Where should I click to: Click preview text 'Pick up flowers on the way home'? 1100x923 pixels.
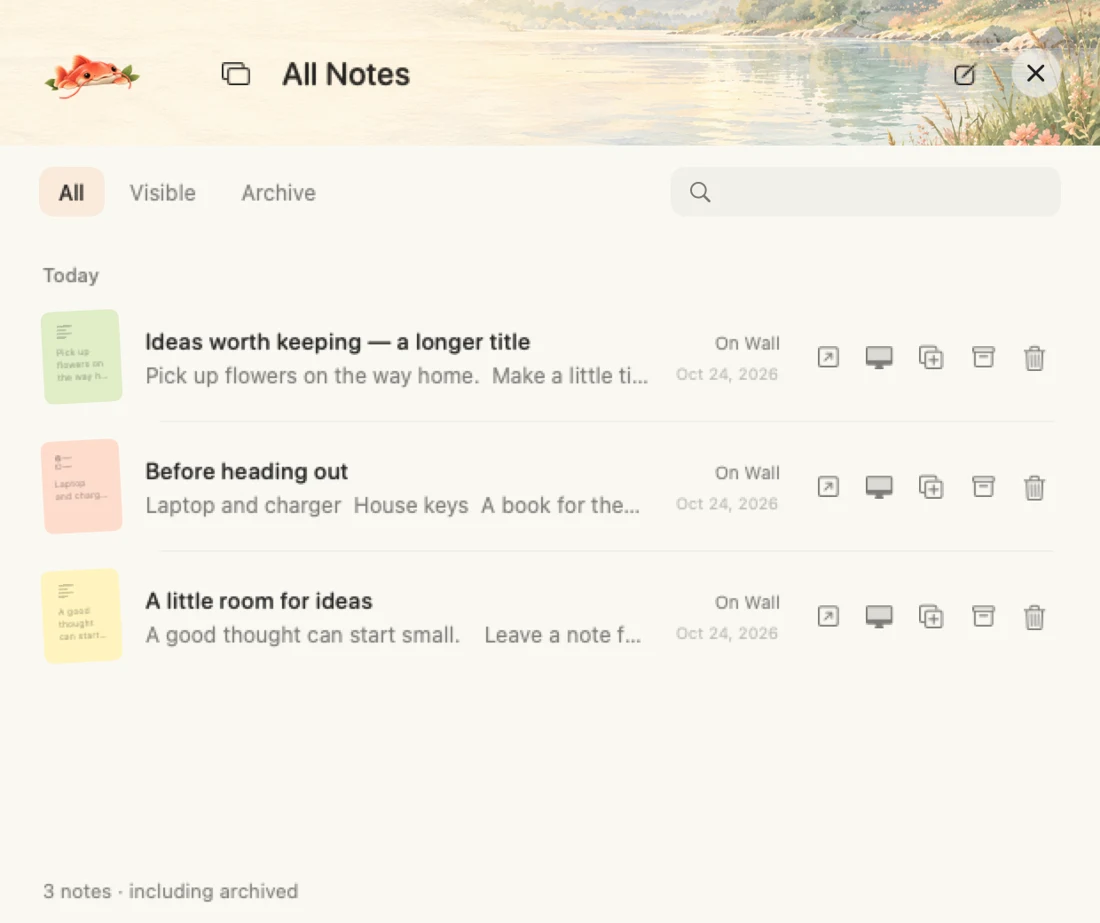point(312,376)
